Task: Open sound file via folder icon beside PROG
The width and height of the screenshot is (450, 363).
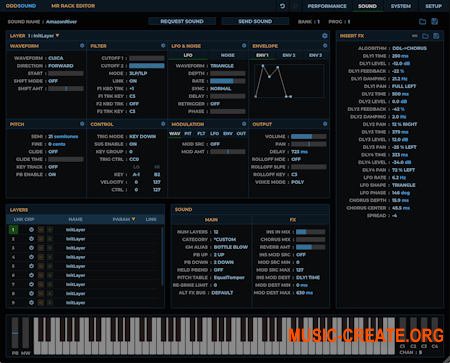Action: coord(422,22)
